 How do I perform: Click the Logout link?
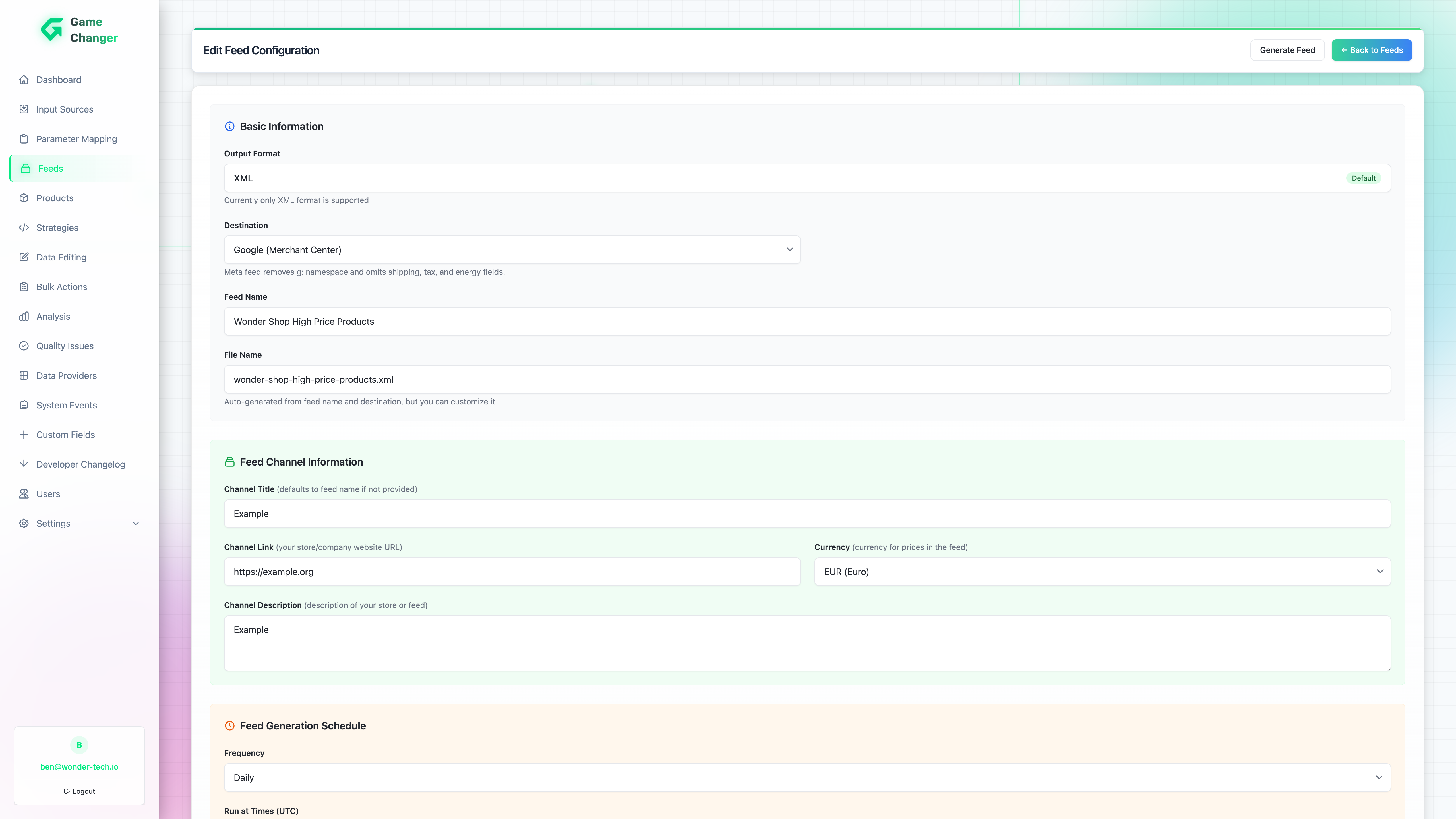(x=79, y=791)
